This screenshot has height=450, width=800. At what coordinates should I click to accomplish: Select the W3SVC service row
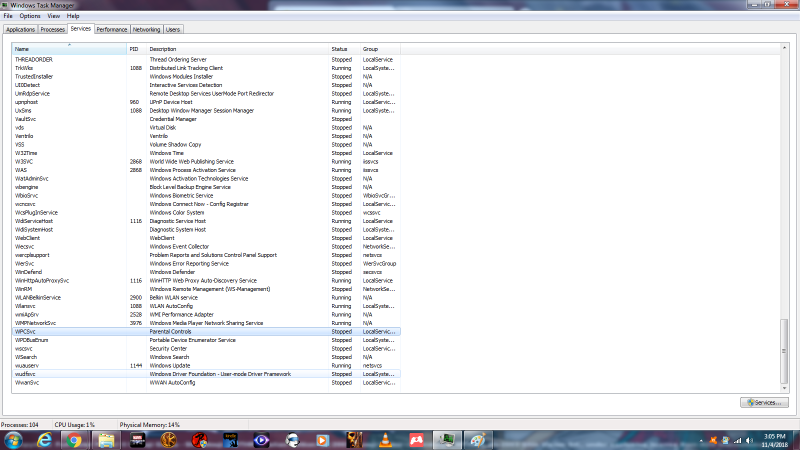tap(206, 162)
